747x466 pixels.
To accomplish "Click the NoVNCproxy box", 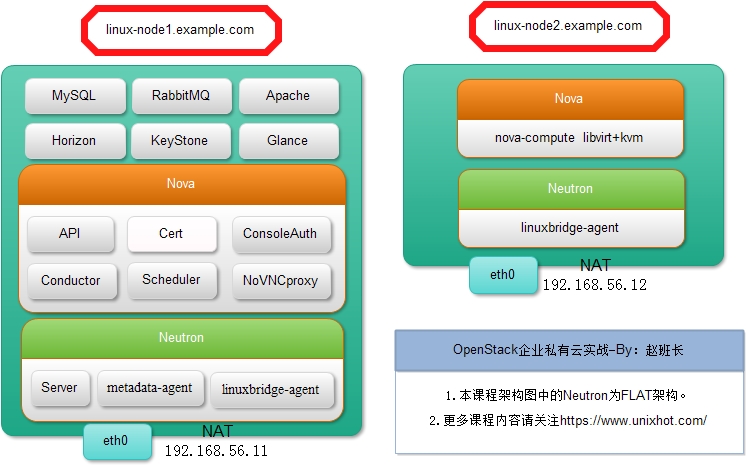I will click(x=281, y=281).
